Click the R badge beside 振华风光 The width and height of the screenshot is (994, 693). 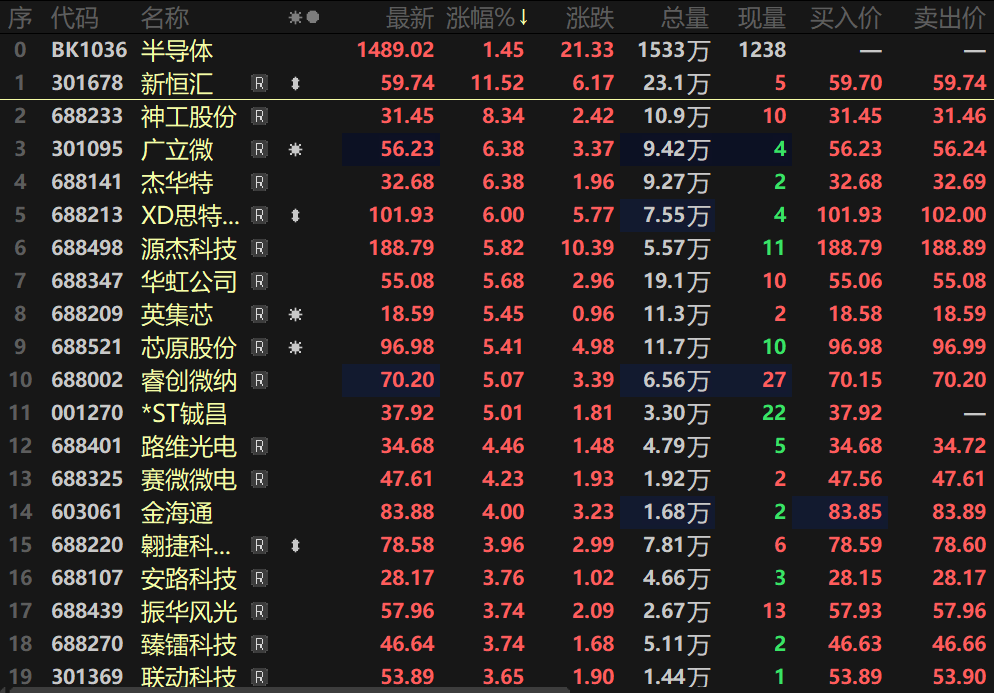pyautogui.click(x=259, y=611)
